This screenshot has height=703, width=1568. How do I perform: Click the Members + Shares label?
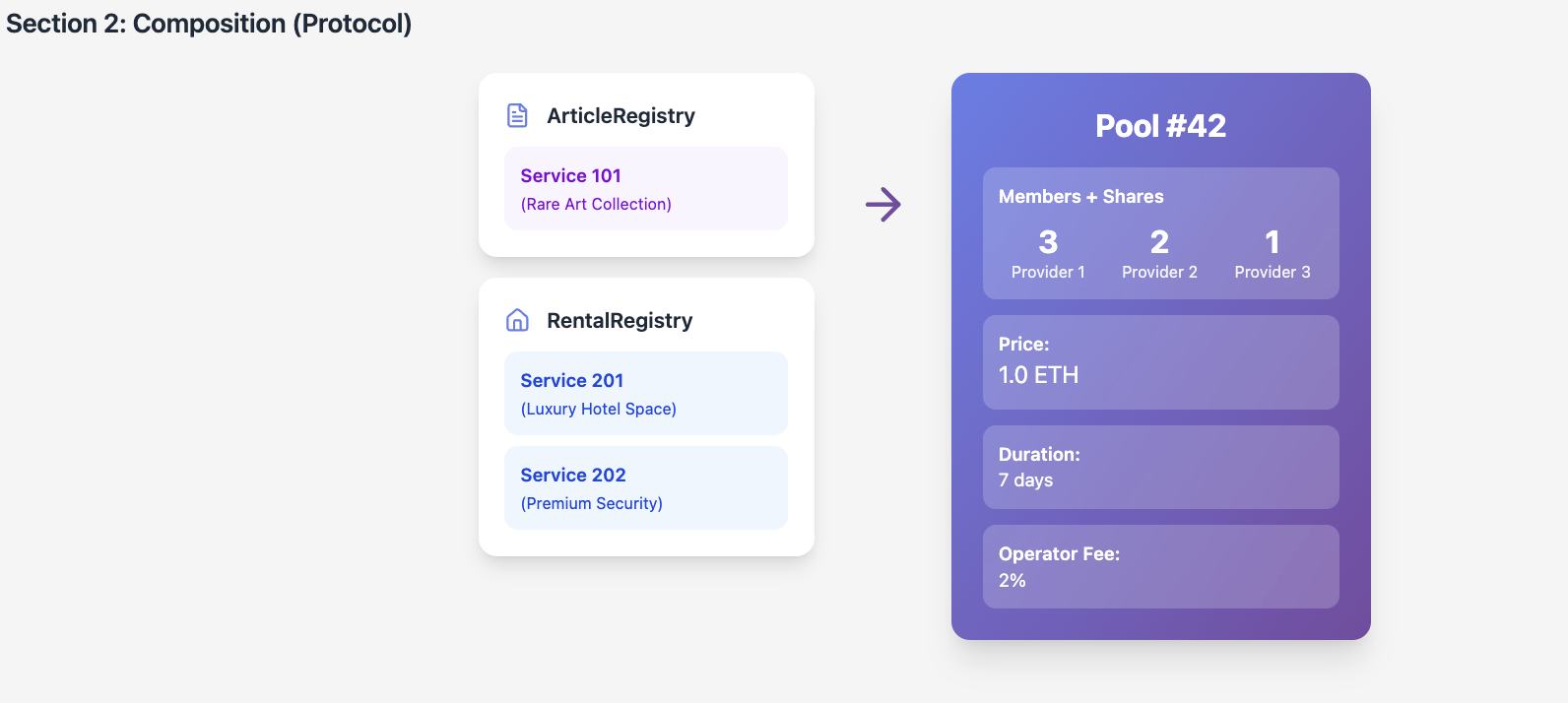pos(1080,196)
